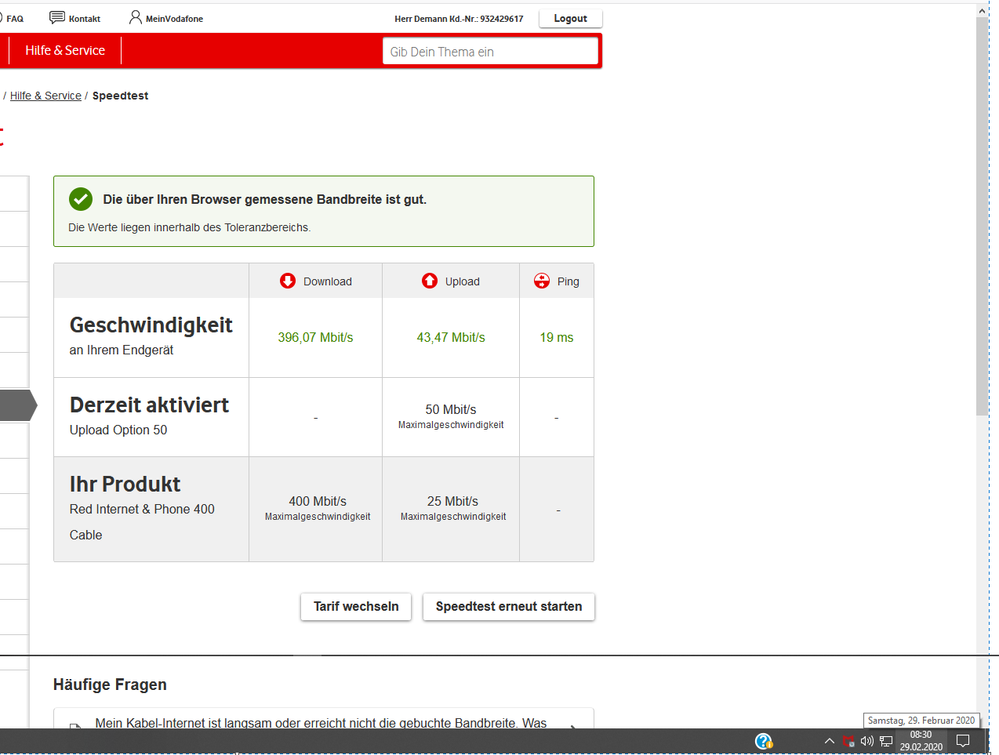Click the Bandbreite ist gut message
999x755 pixels.
pyautogui.click(x=265, y=199)
